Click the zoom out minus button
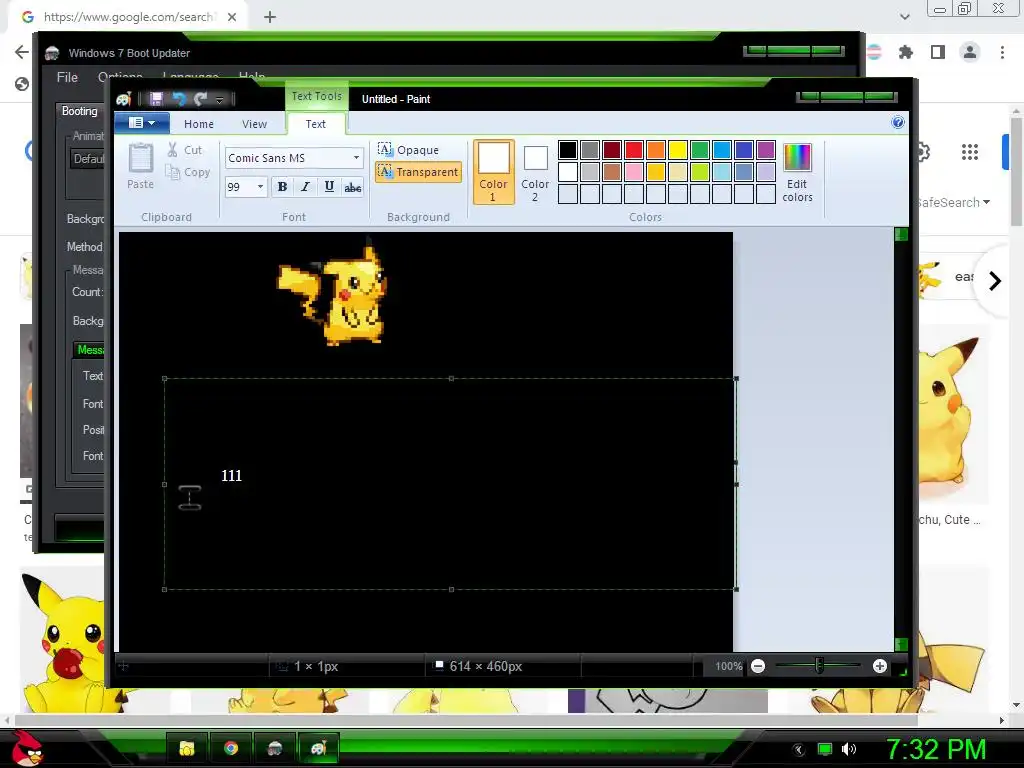 pyautogui.click(x=758, y=666)
